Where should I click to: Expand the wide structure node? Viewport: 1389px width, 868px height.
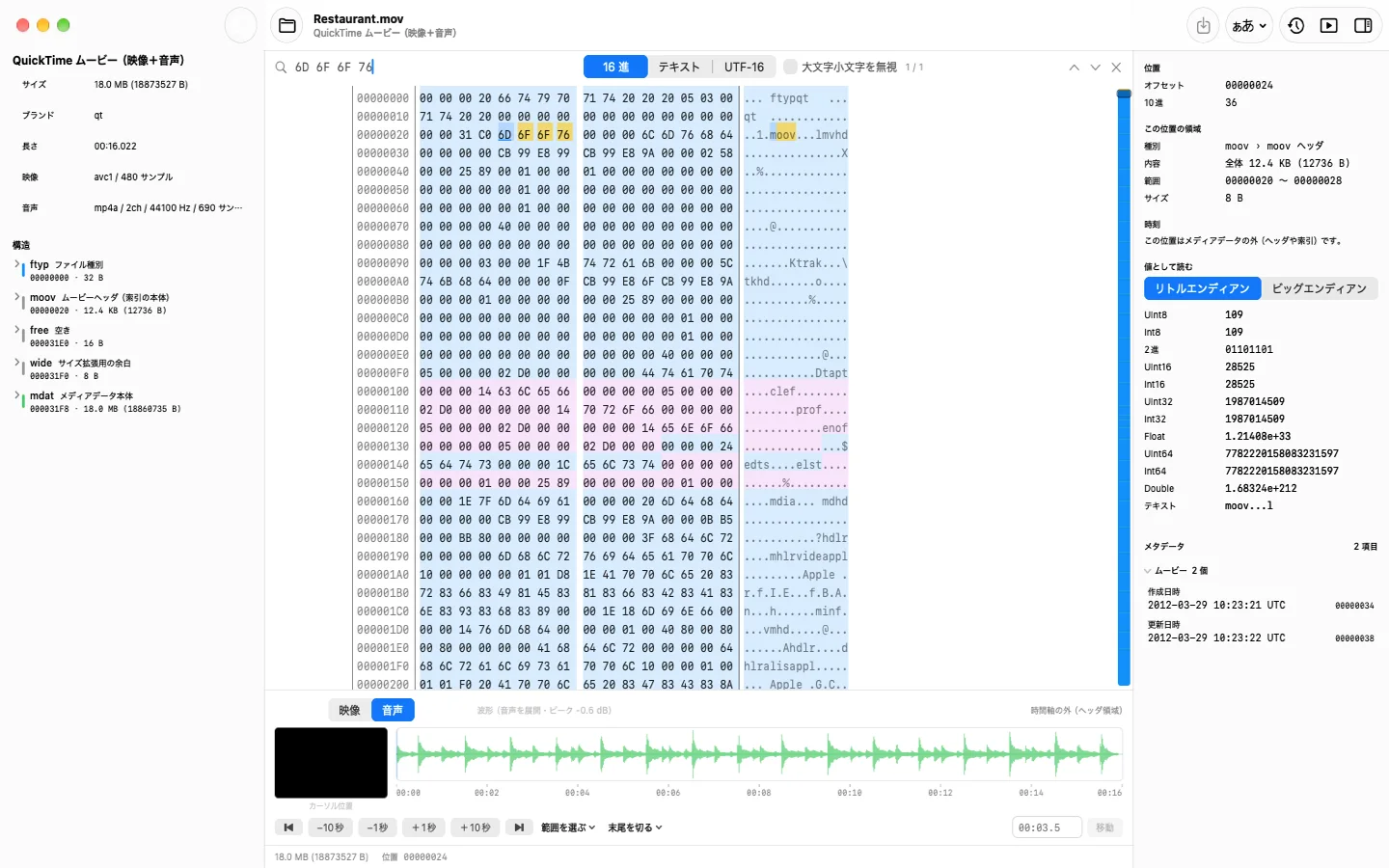[17, 363]
